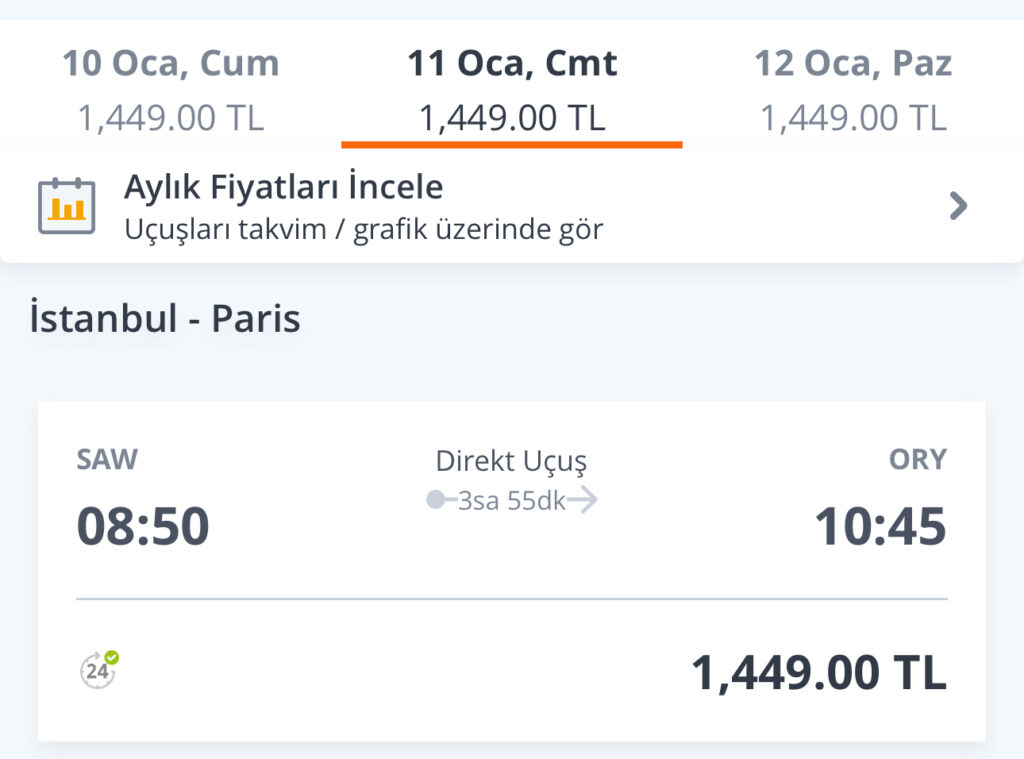Select the 10:45 arrival time
This screenshot has height=759, width=1024.
880,526
